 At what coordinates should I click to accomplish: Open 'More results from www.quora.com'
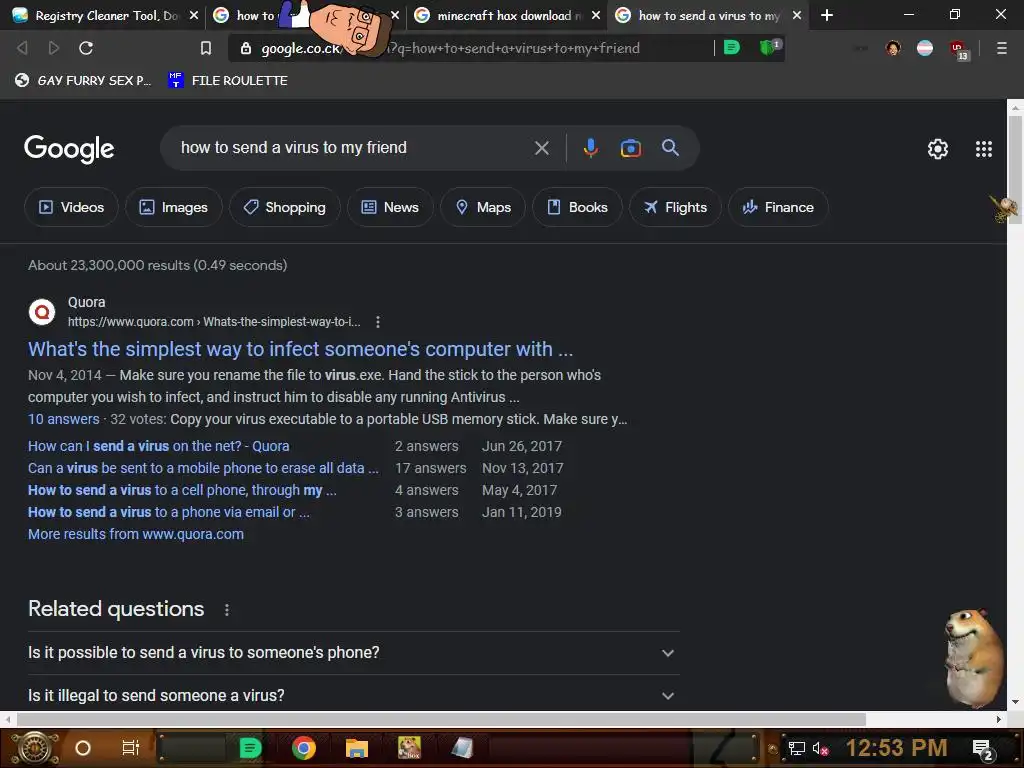pos(136,534)
